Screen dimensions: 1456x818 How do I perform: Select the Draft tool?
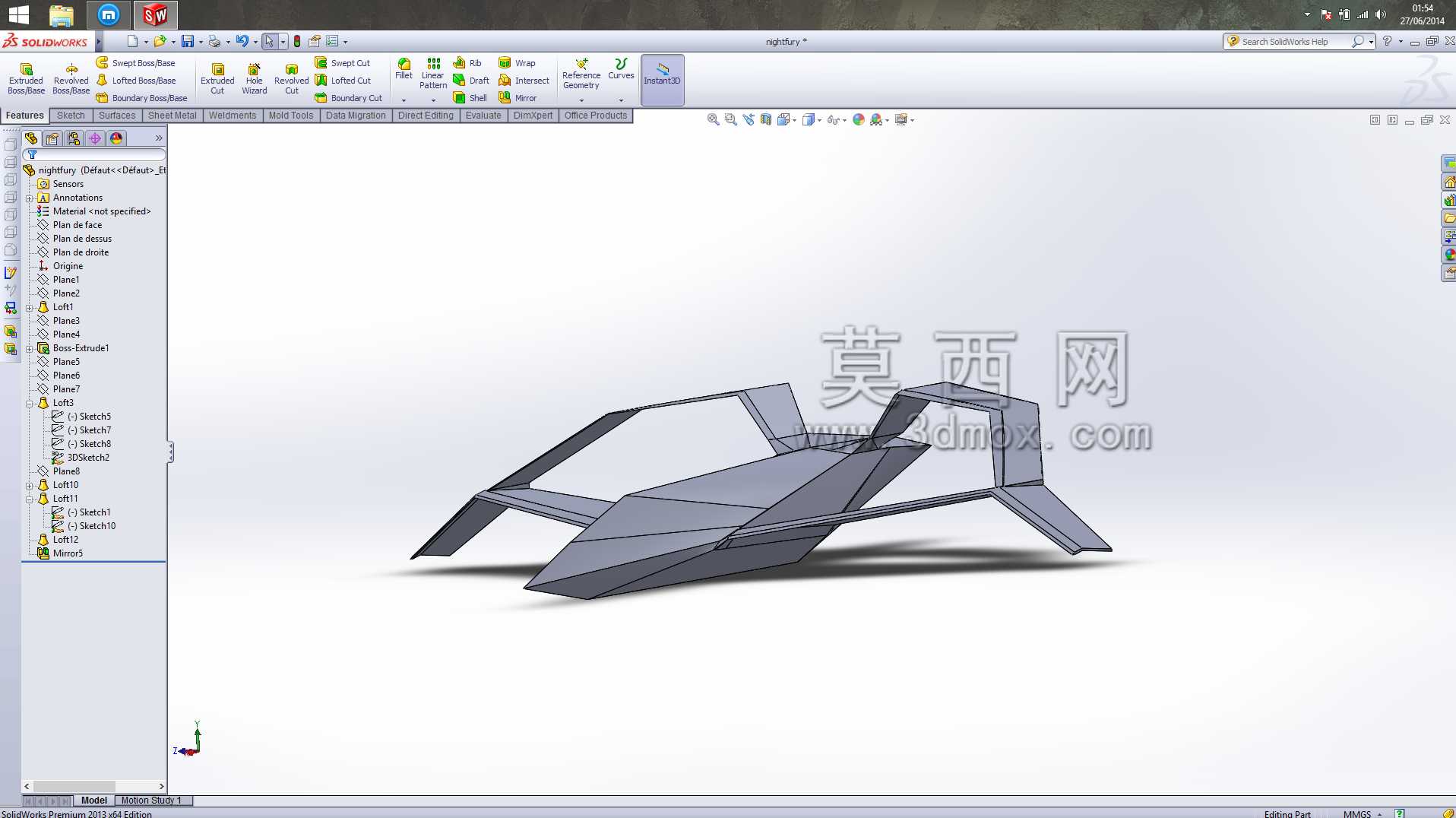pos(471,81)
